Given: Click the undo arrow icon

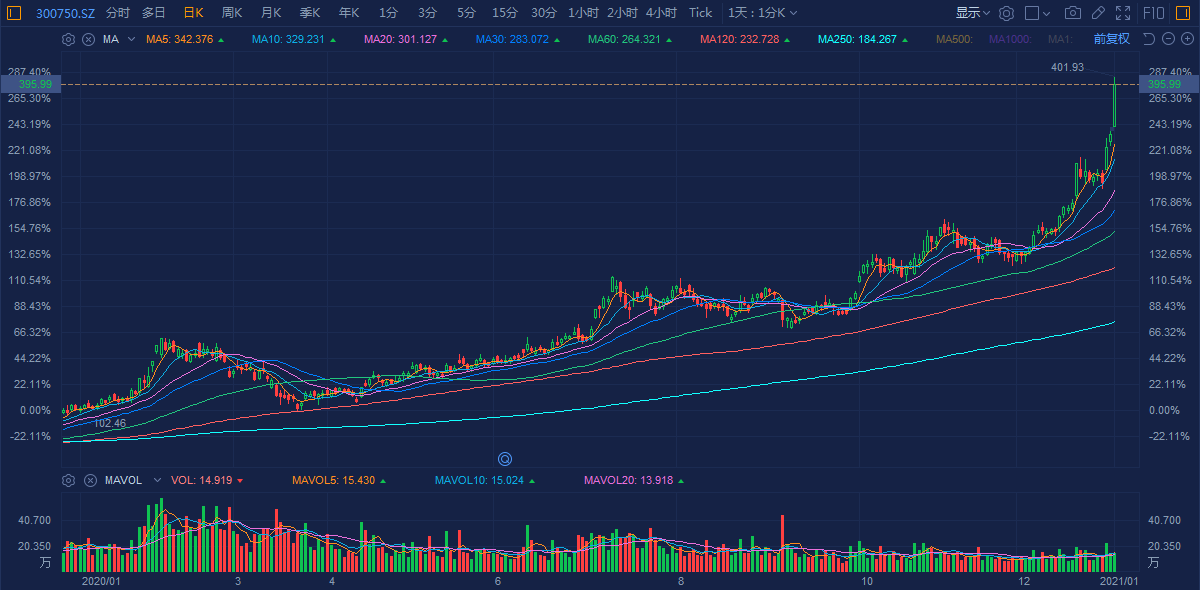Looking at the screenshot, I should coord(1147,39).
